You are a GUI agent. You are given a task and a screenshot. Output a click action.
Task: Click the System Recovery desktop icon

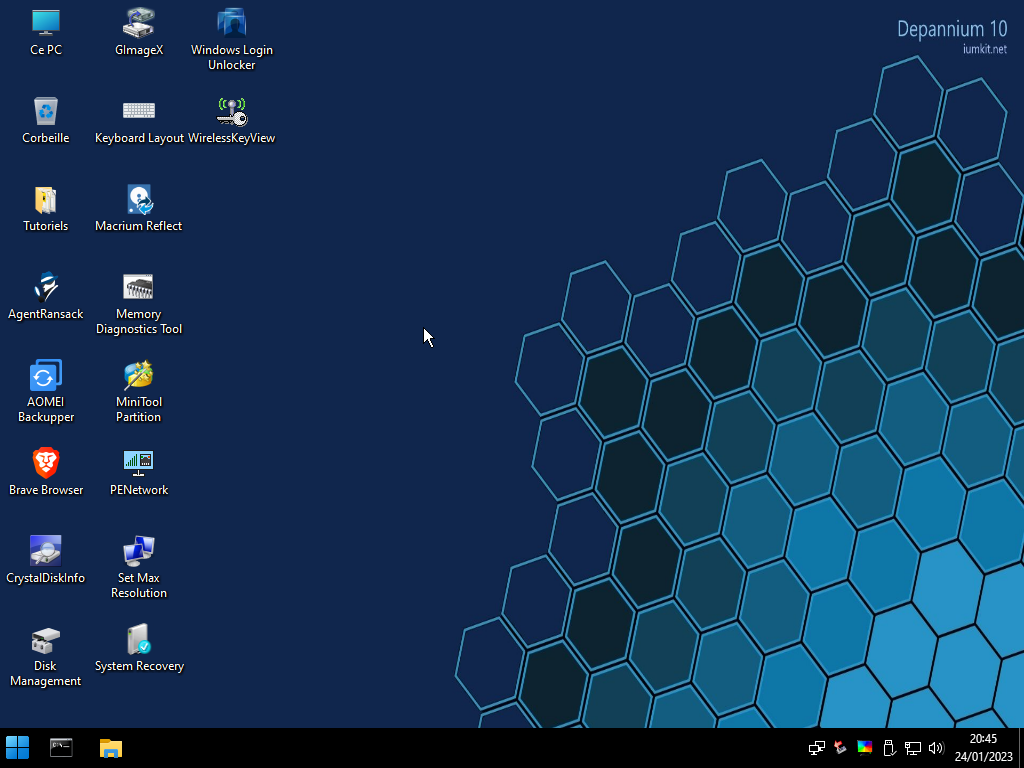[139, 648]
